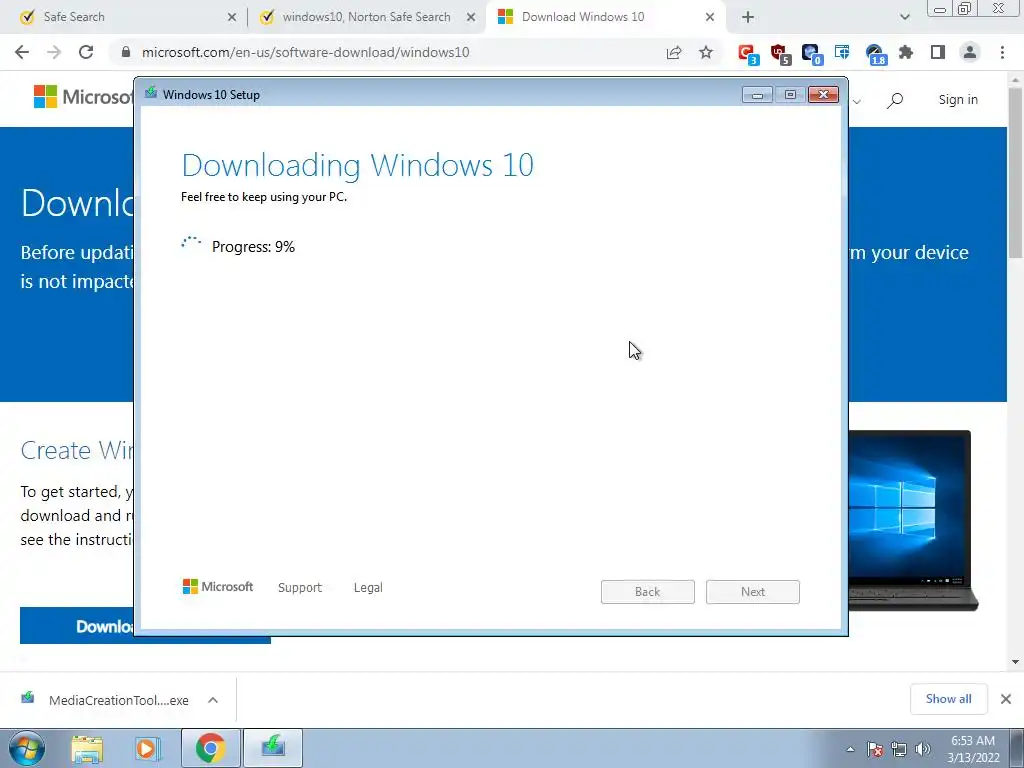Image resolution: width=1024 pixels, height=768 pixels.
Task: Open the extension with badge 1.8
Action: pyautogui.click(x=875, y=54)
